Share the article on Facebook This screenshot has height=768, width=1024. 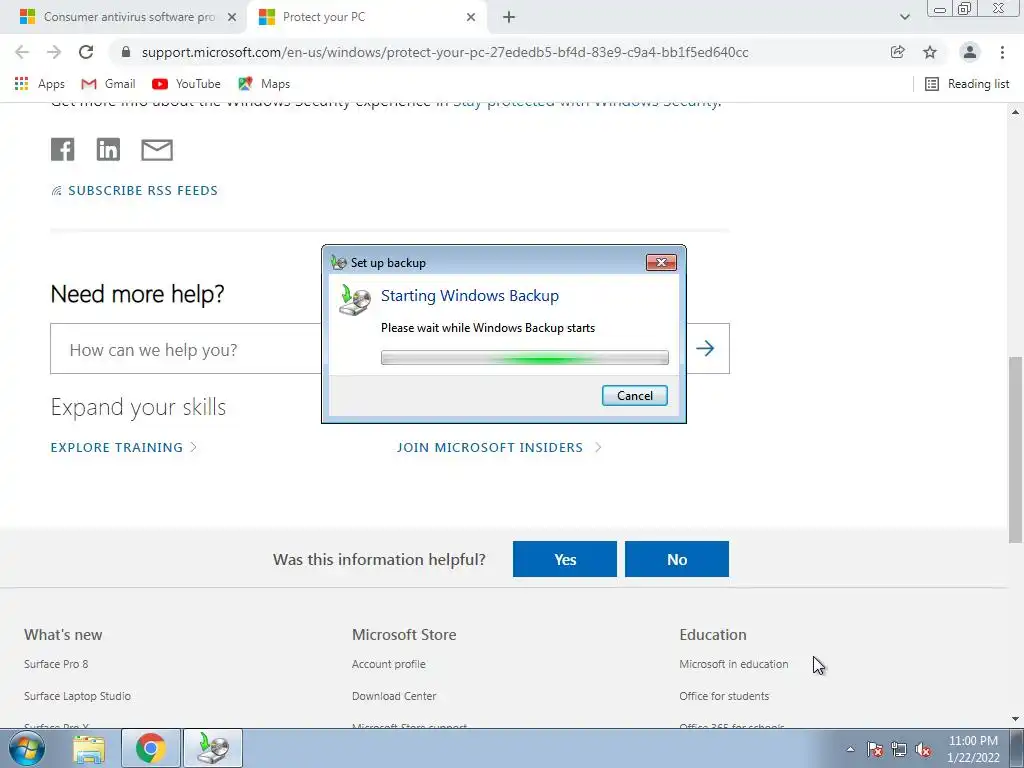[x=63, y=150]
